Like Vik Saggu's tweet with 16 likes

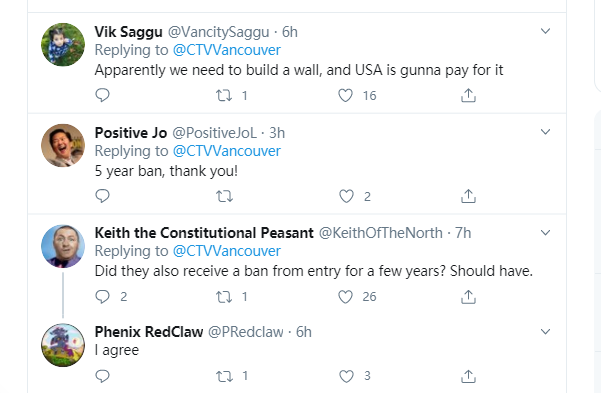(345, 95)
